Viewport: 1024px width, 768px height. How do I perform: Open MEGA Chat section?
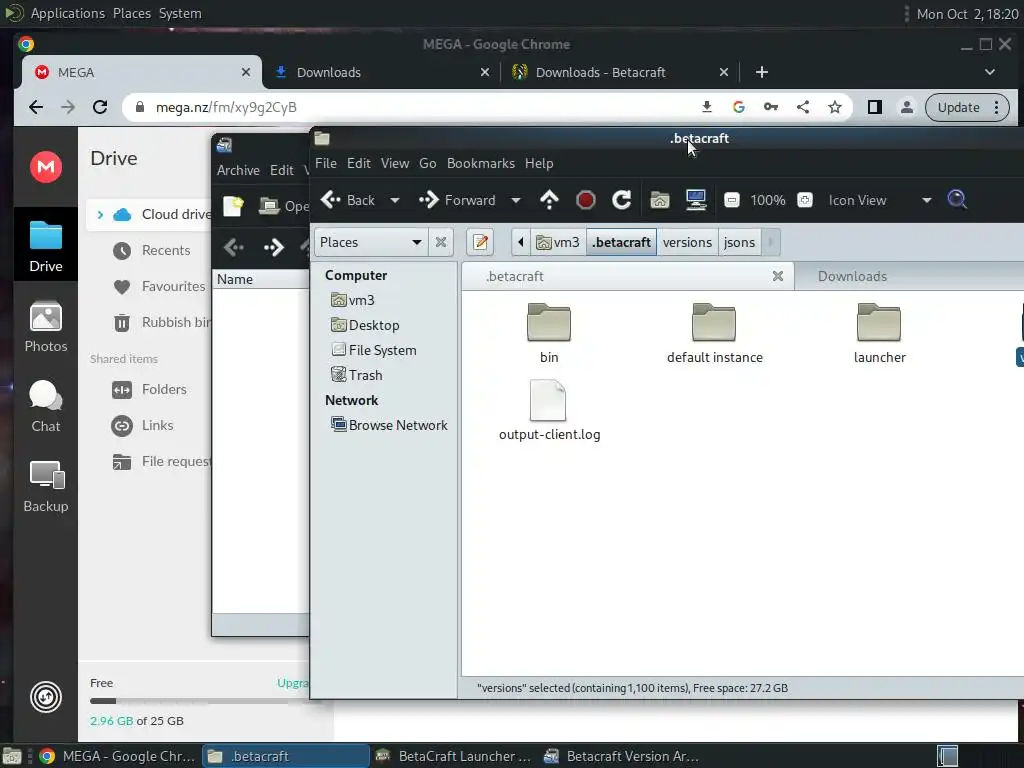[x=46, y=406]
